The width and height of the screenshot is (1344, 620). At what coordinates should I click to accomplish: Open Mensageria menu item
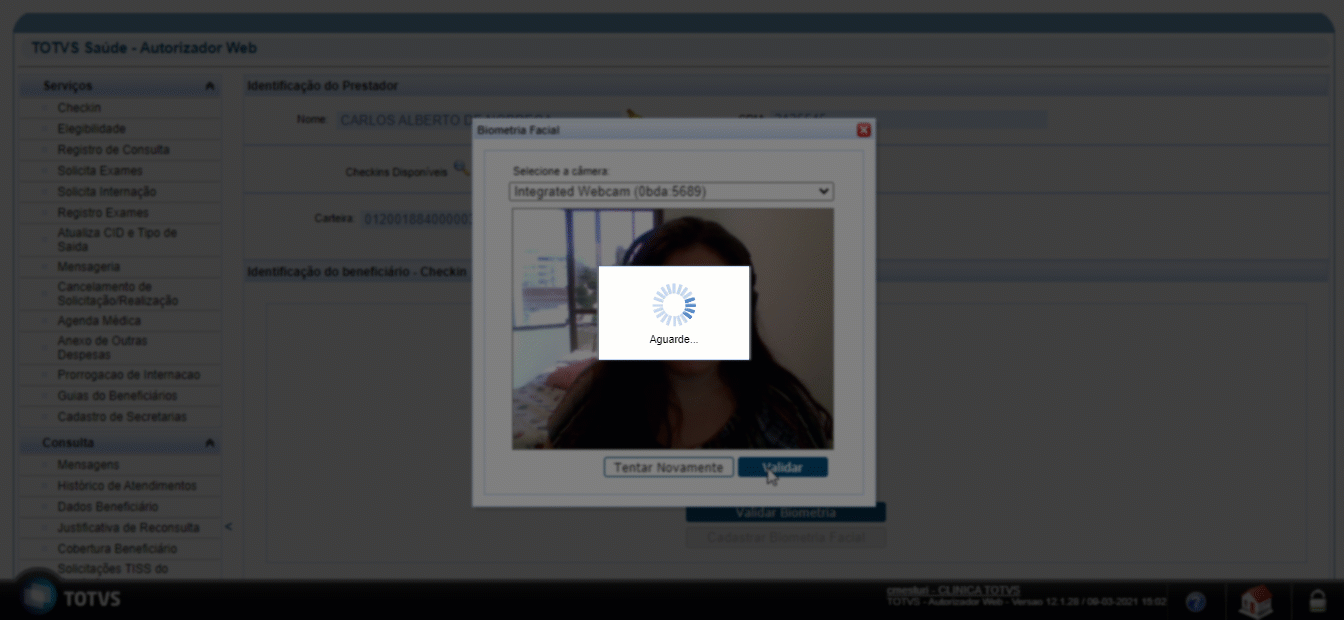point(88,267)
